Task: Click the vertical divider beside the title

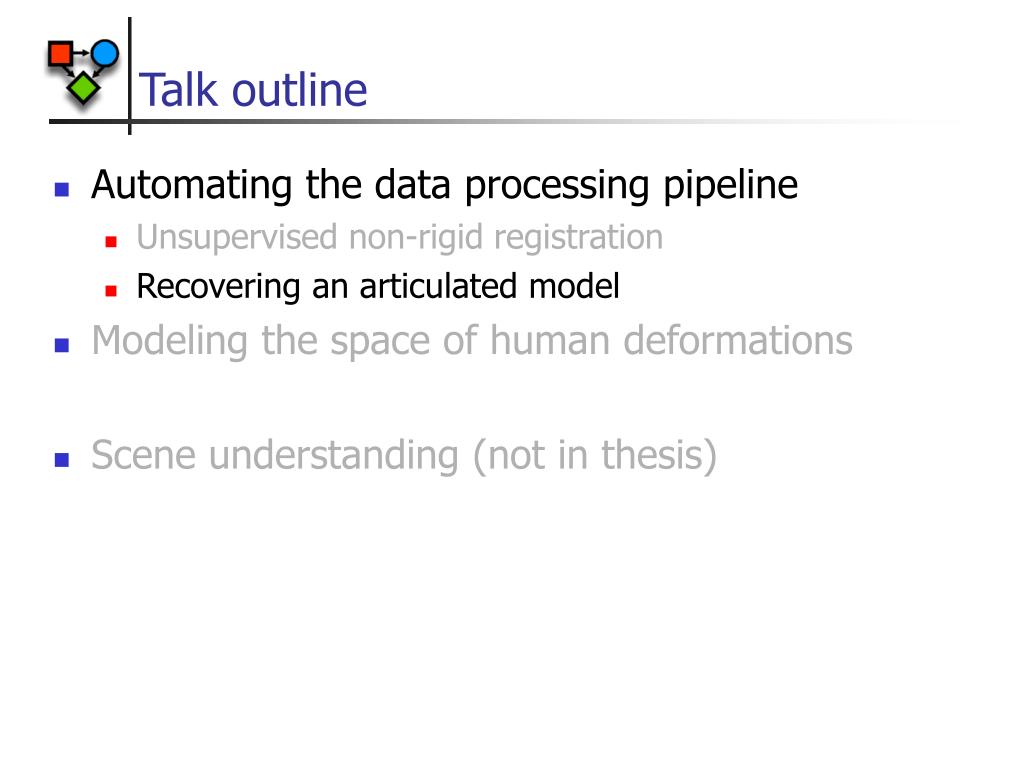Action: pos(130,76)
